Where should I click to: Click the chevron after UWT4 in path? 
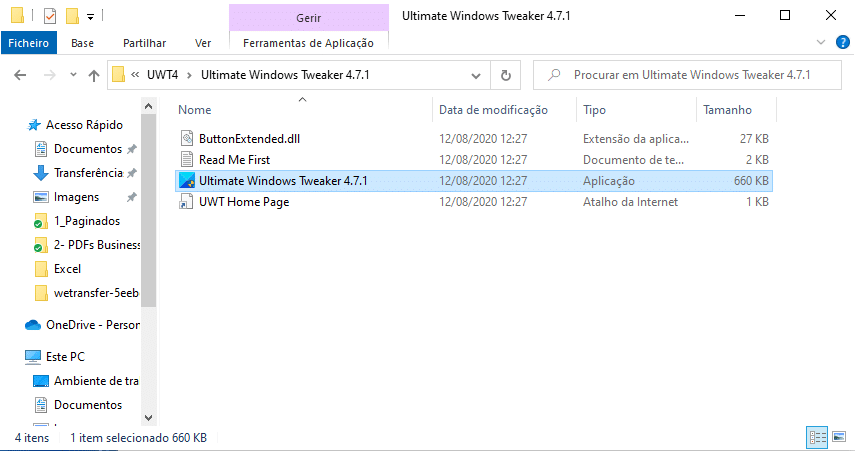coord(189,75)
